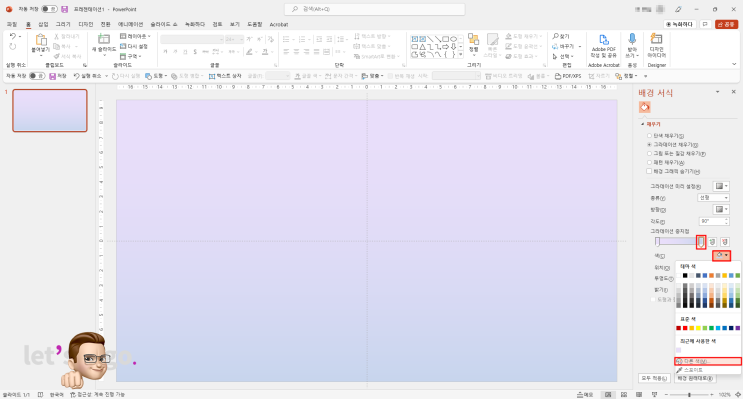Screen dimensions: 743x399
Task: Open the Acrobat tab
Action: [x=279, y=24]
